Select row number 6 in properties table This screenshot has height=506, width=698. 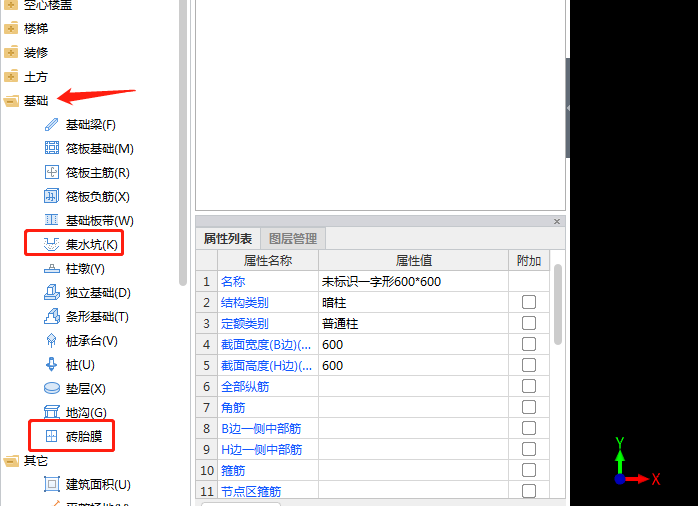click(207, 386)
